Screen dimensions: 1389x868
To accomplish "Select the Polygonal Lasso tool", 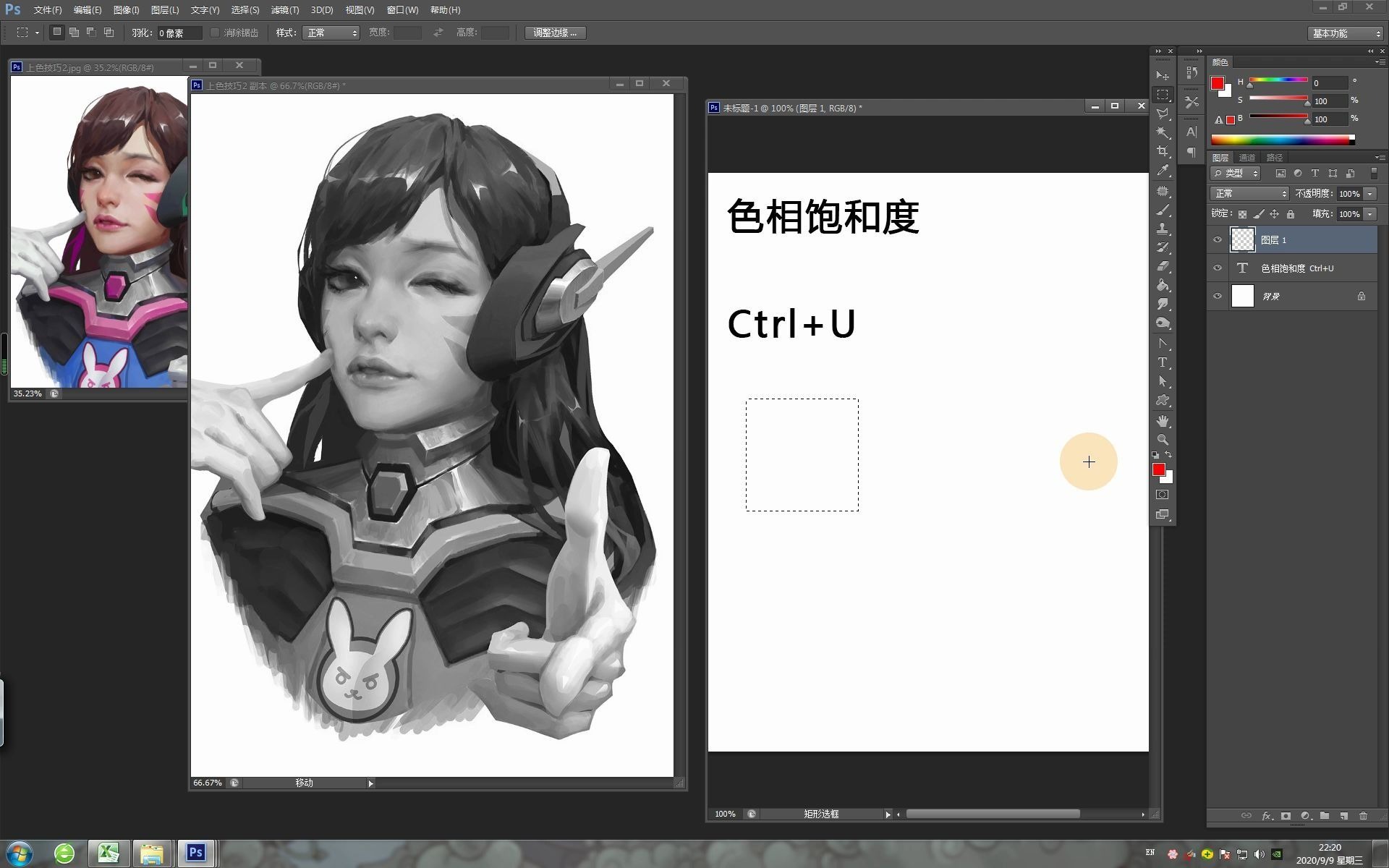I will tap(1163, 114).
